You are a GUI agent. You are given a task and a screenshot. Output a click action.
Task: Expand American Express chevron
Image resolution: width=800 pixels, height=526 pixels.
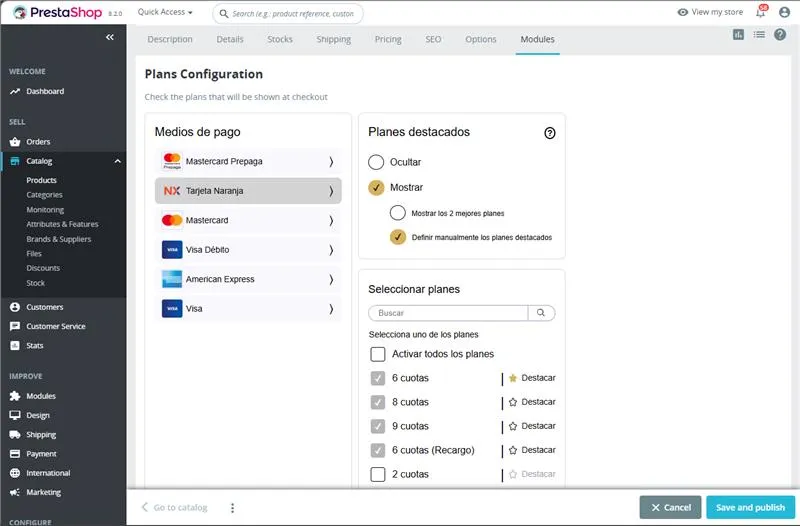[331, 280]
